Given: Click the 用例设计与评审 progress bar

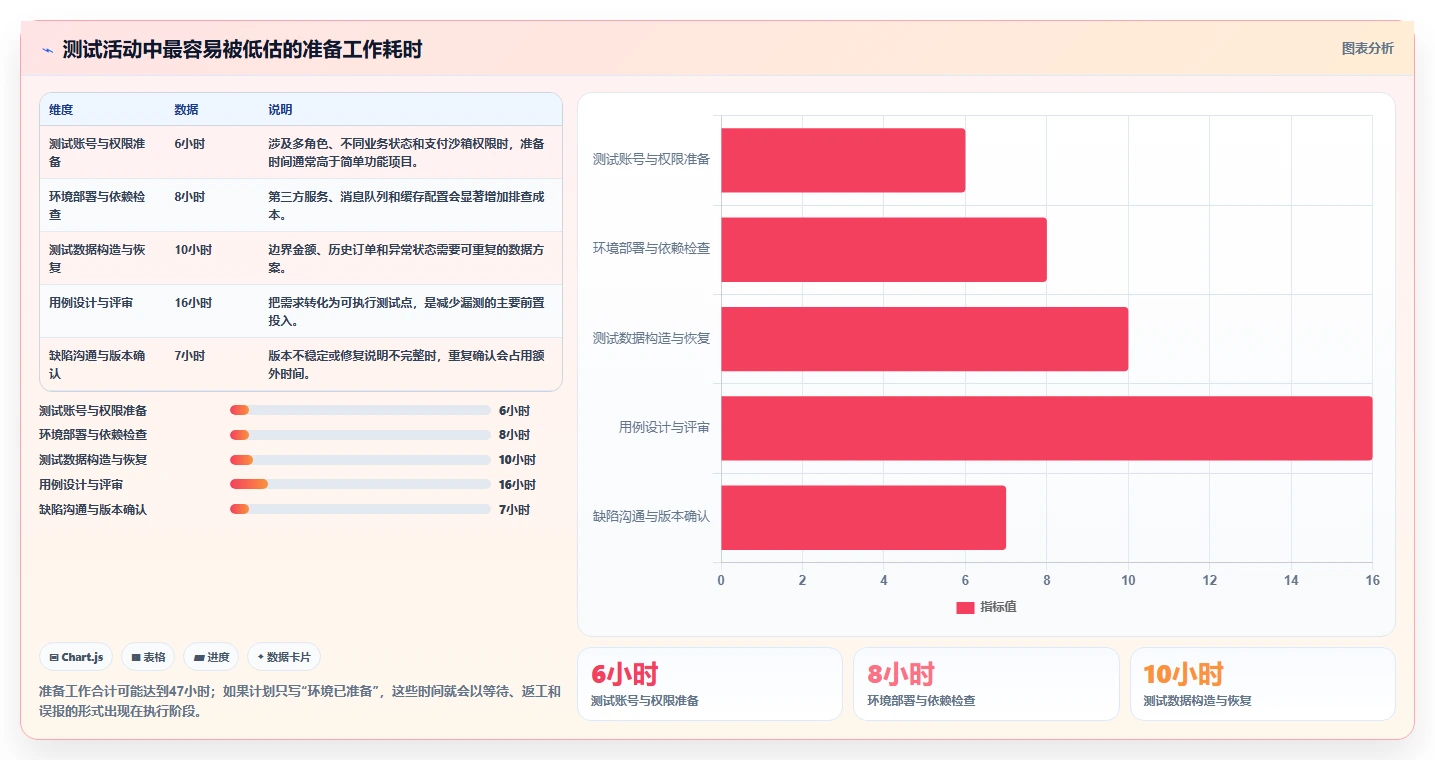Looking at the screenshot, I should (x=360, y=485).
